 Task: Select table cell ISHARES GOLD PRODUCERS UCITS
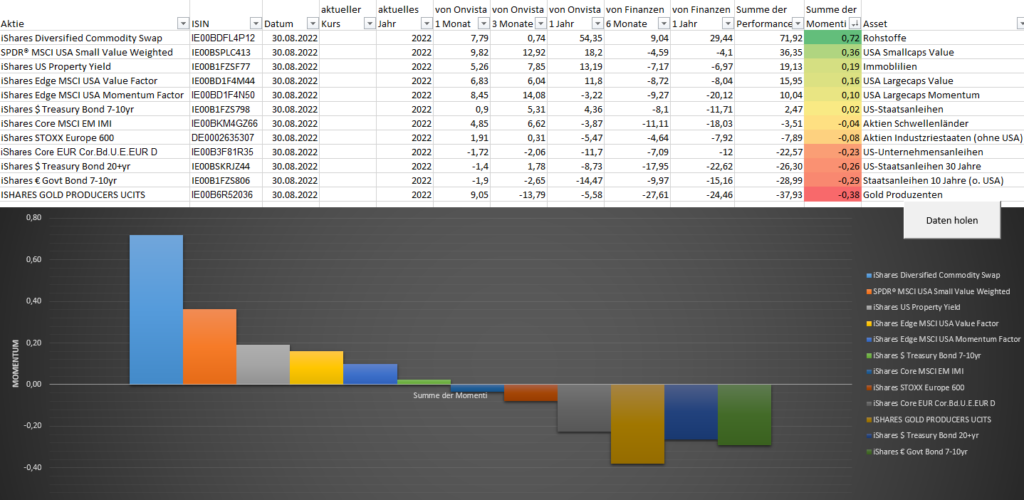tap(95, 195)
